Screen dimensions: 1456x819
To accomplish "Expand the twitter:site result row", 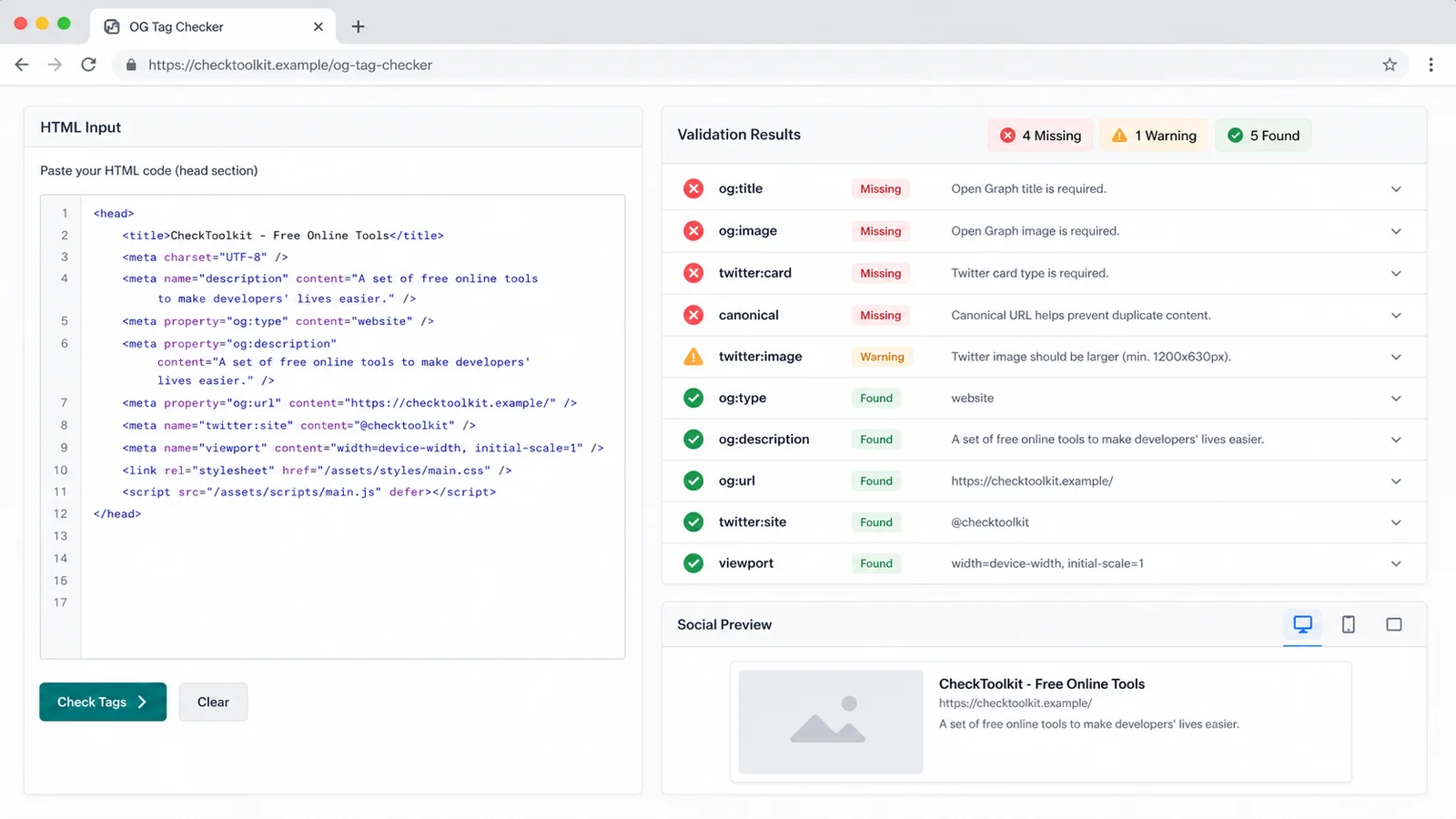I will pyautogui.click(x=1396, y=522).
